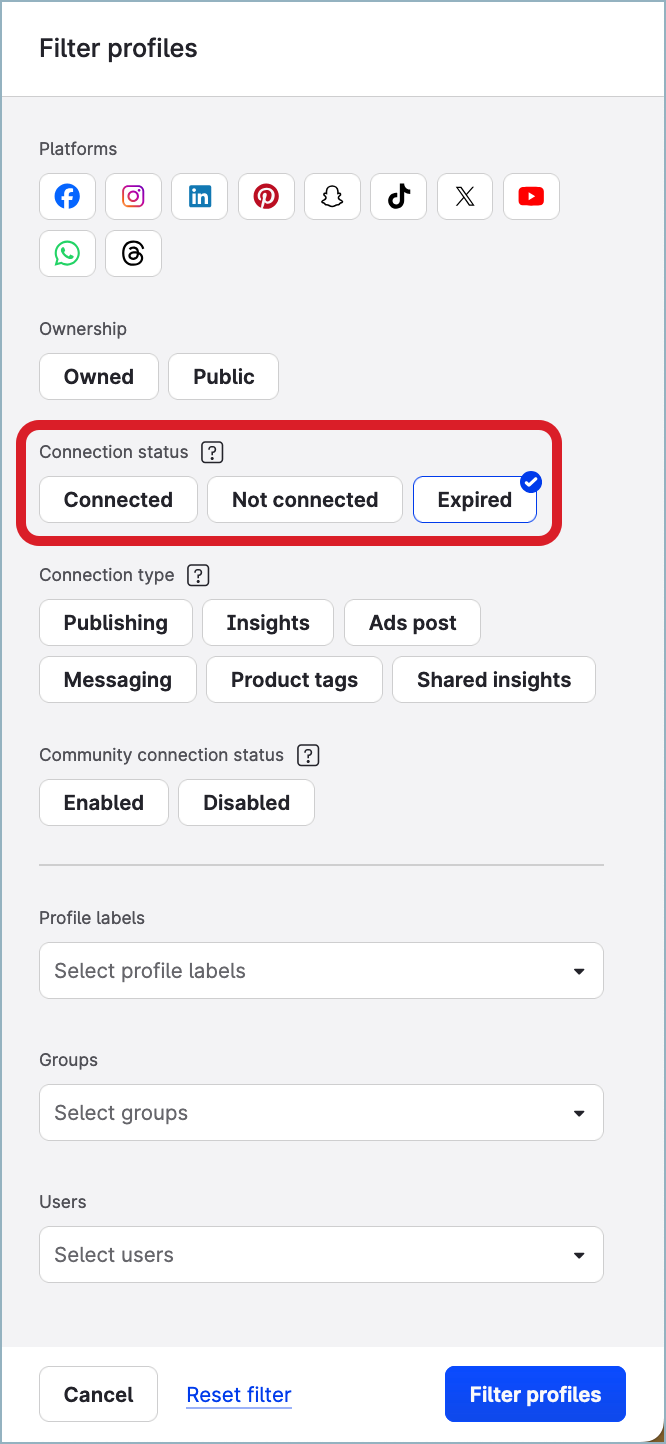Select the Instagram platform icon
Screen dimensions: 666x1444
point(133,197)
